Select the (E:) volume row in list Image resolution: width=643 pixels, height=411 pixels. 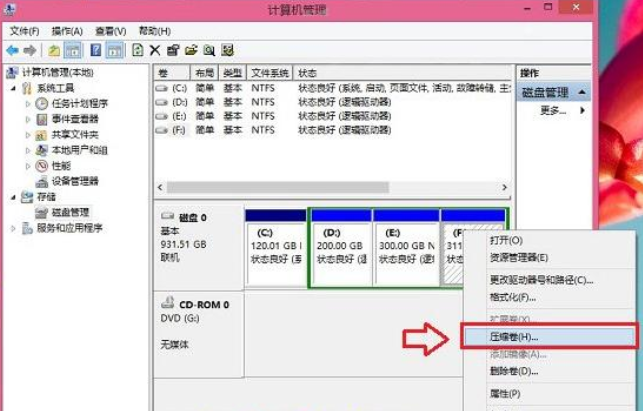click(333, 116)
